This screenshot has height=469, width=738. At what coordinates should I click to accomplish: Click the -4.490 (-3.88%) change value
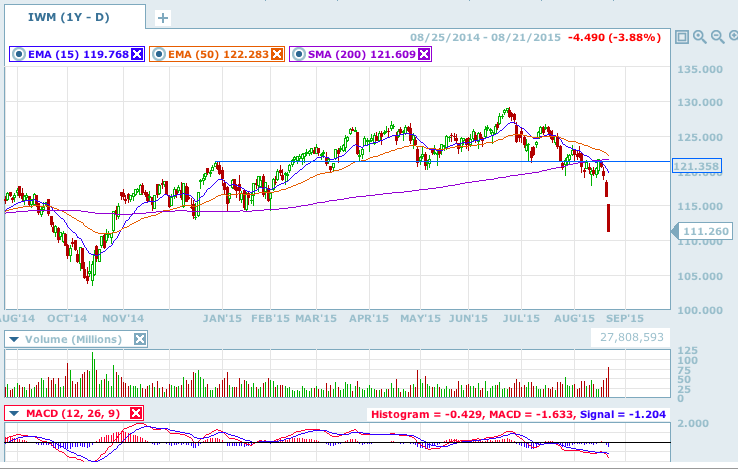tap(614, 38)
